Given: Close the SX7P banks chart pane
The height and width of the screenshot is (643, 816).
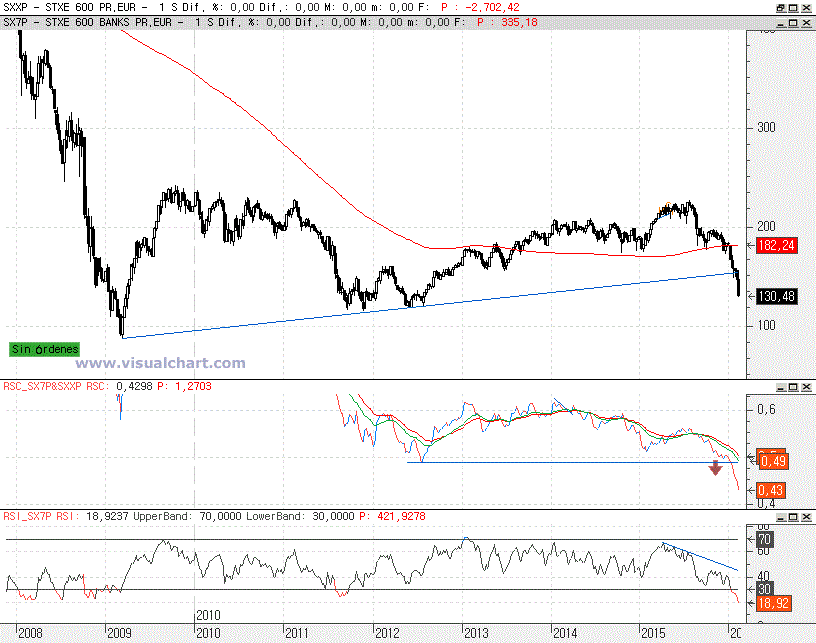Looking at the screenshot, I should tap(806, 23).
